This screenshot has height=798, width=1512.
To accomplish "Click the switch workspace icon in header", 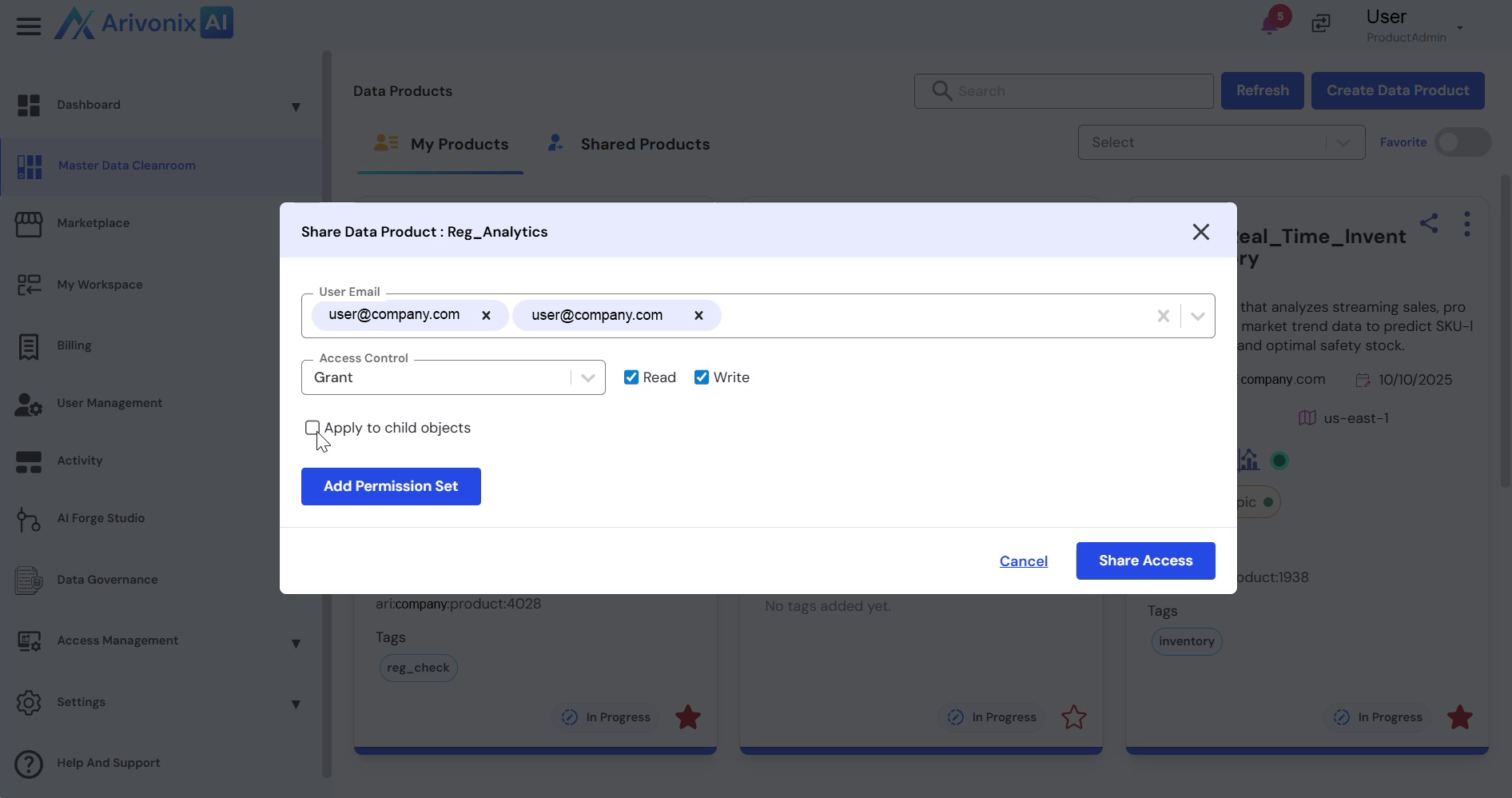I will click(x=1321, y=24).
